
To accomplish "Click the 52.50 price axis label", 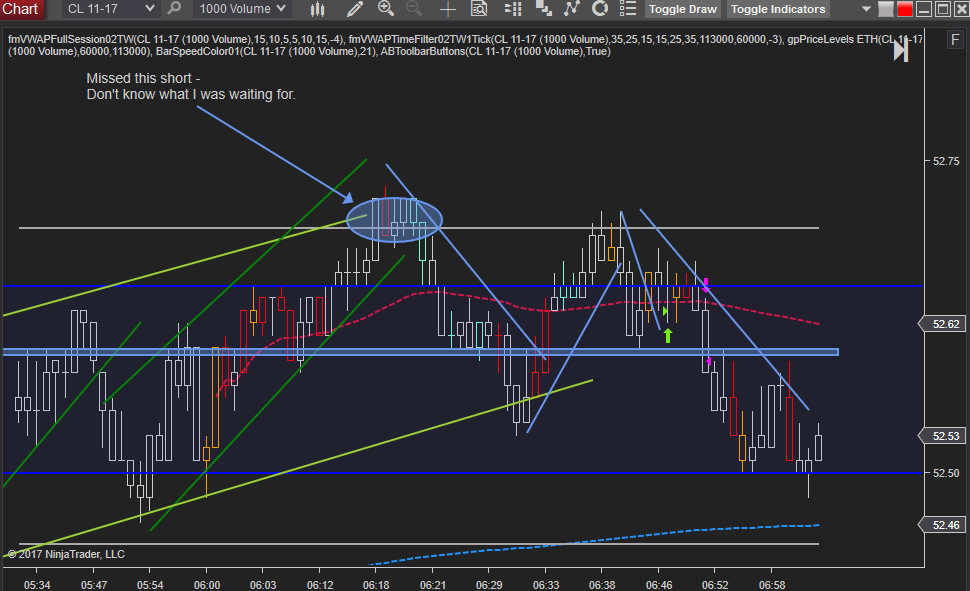I will click(x=946, y=473).
